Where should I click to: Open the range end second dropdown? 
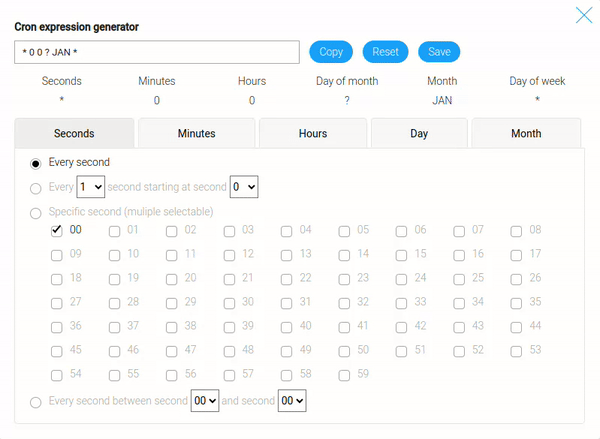292,401
